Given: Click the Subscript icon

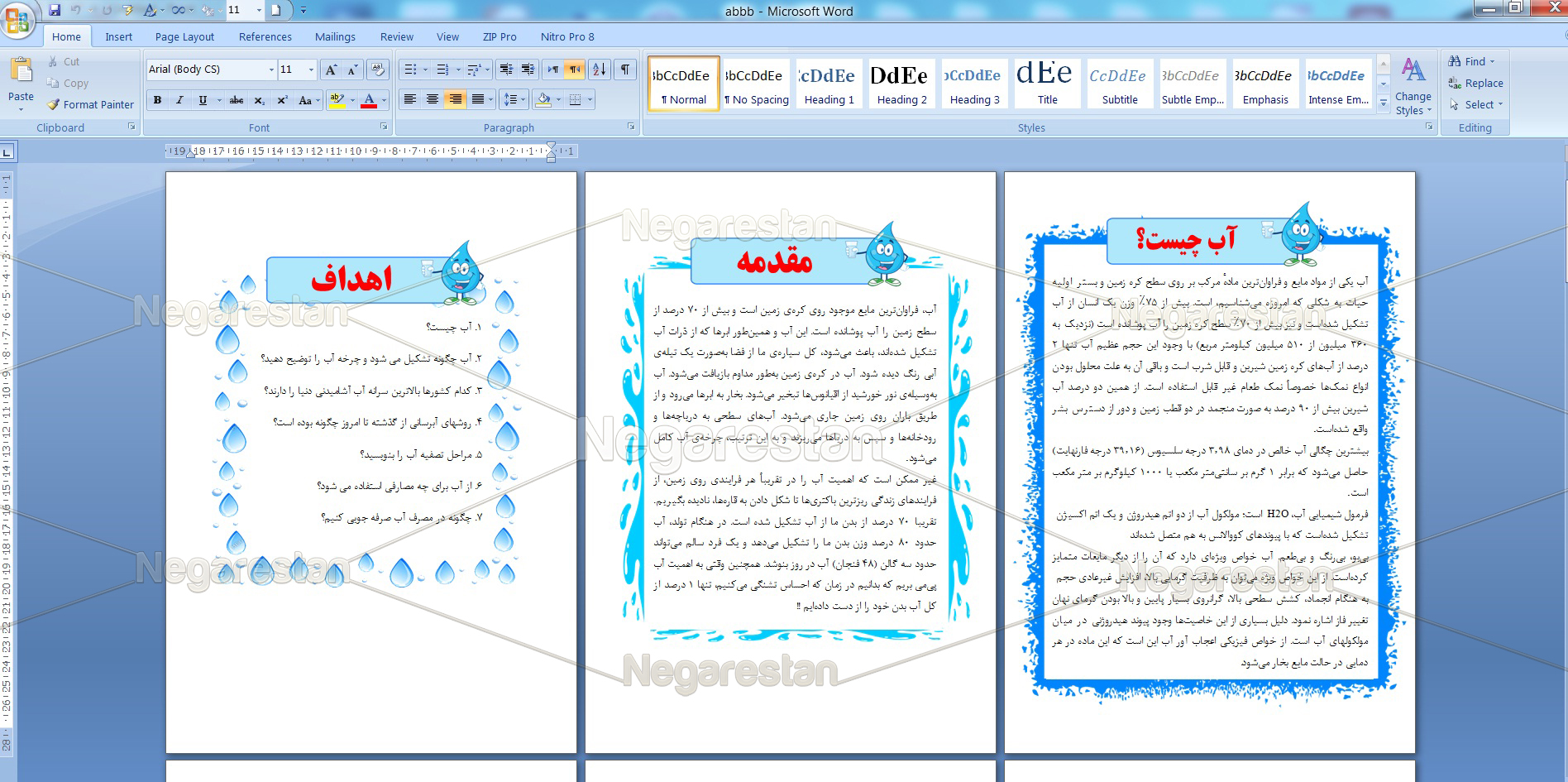Looking at the screenshot, I should coord(260,100).
